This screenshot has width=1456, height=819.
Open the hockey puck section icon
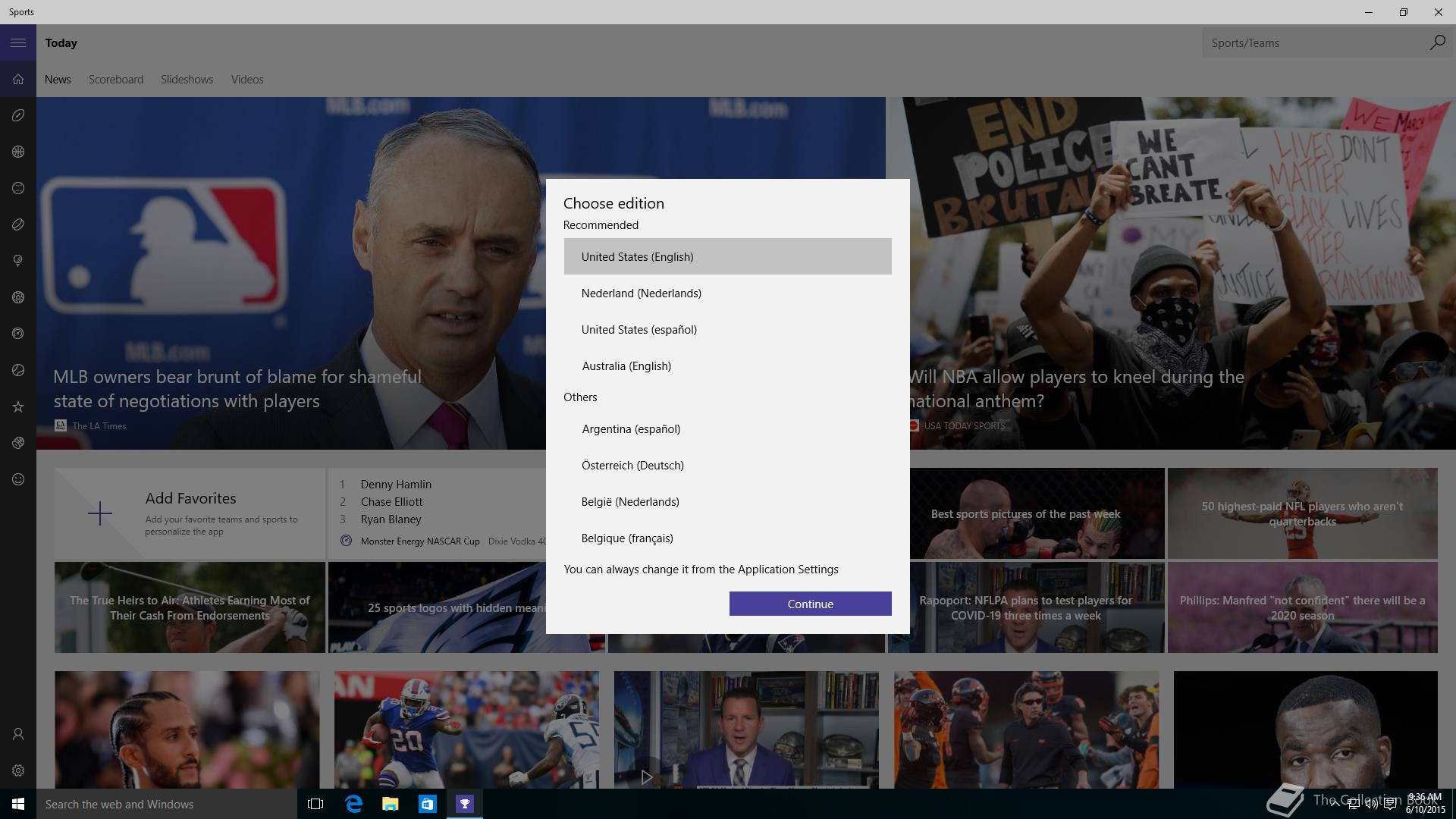coord(18,224)
